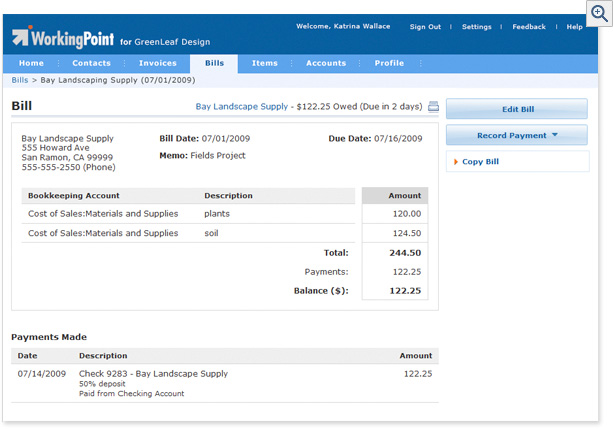
Task: Click the Description column header in bill table
Action: click(228, 196)
